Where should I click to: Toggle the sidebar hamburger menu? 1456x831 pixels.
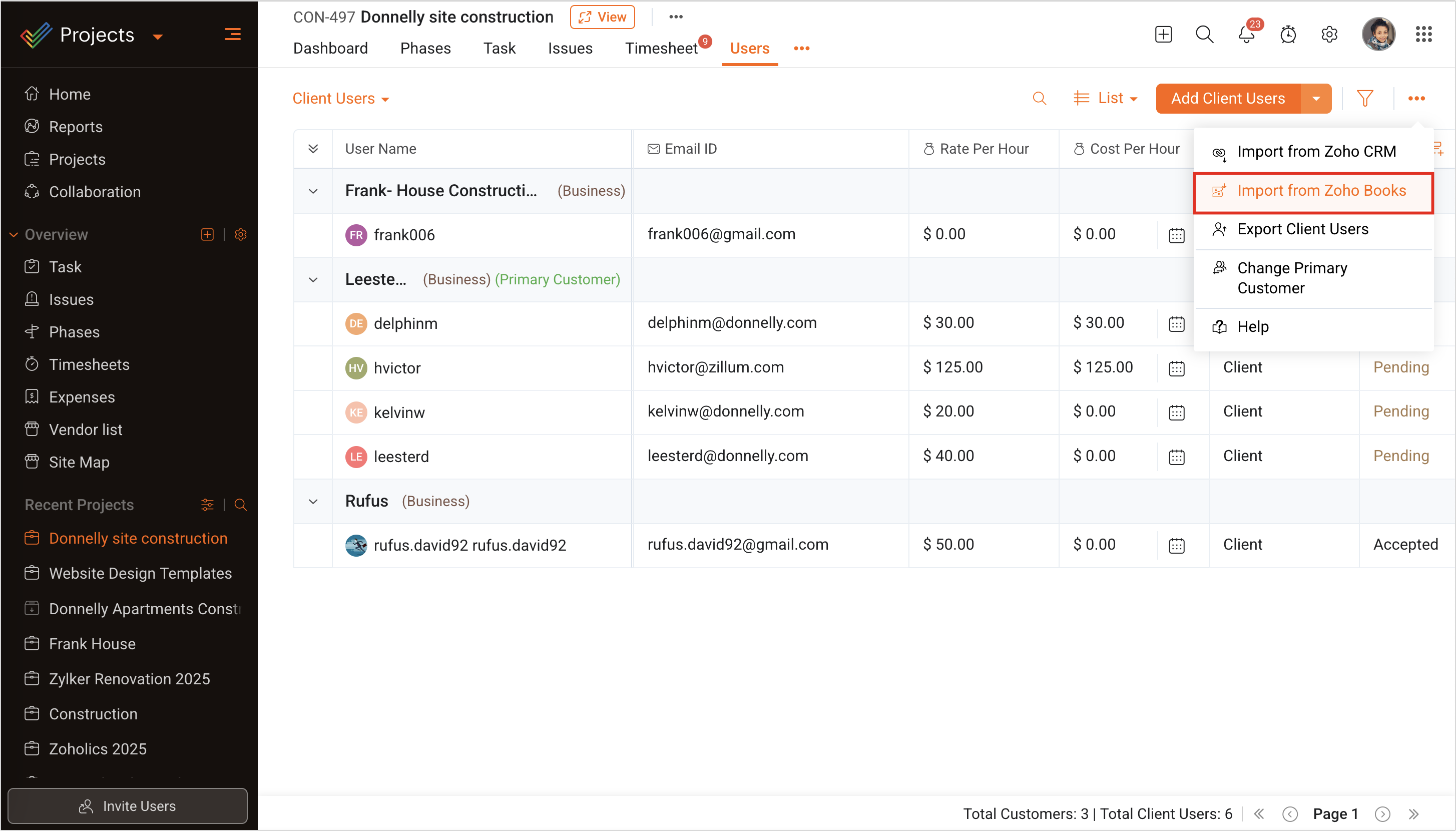[232, 35]
